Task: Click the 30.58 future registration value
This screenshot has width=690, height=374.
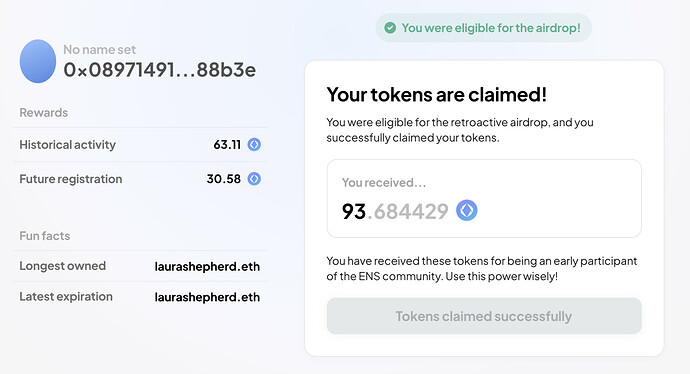Action: point(224,179)
